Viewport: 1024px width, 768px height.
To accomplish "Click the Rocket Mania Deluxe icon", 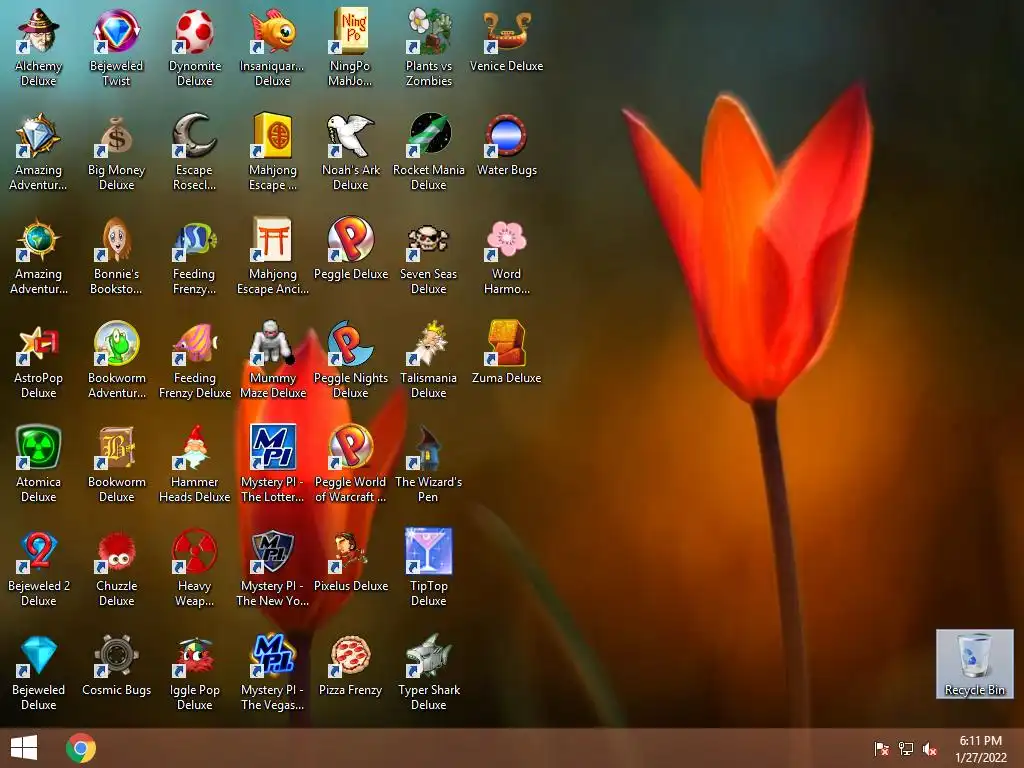I will point(428,135).
